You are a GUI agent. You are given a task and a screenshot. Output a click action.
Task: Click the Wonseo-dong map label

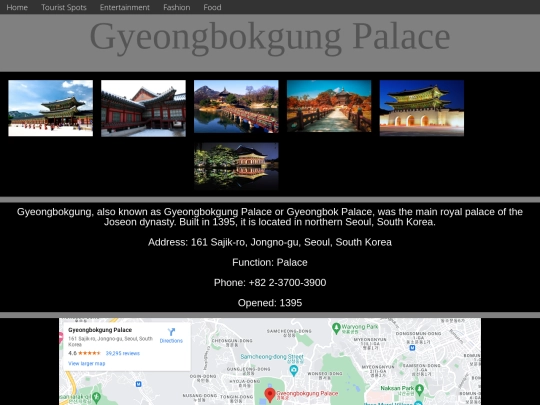[x=324, y=375]
